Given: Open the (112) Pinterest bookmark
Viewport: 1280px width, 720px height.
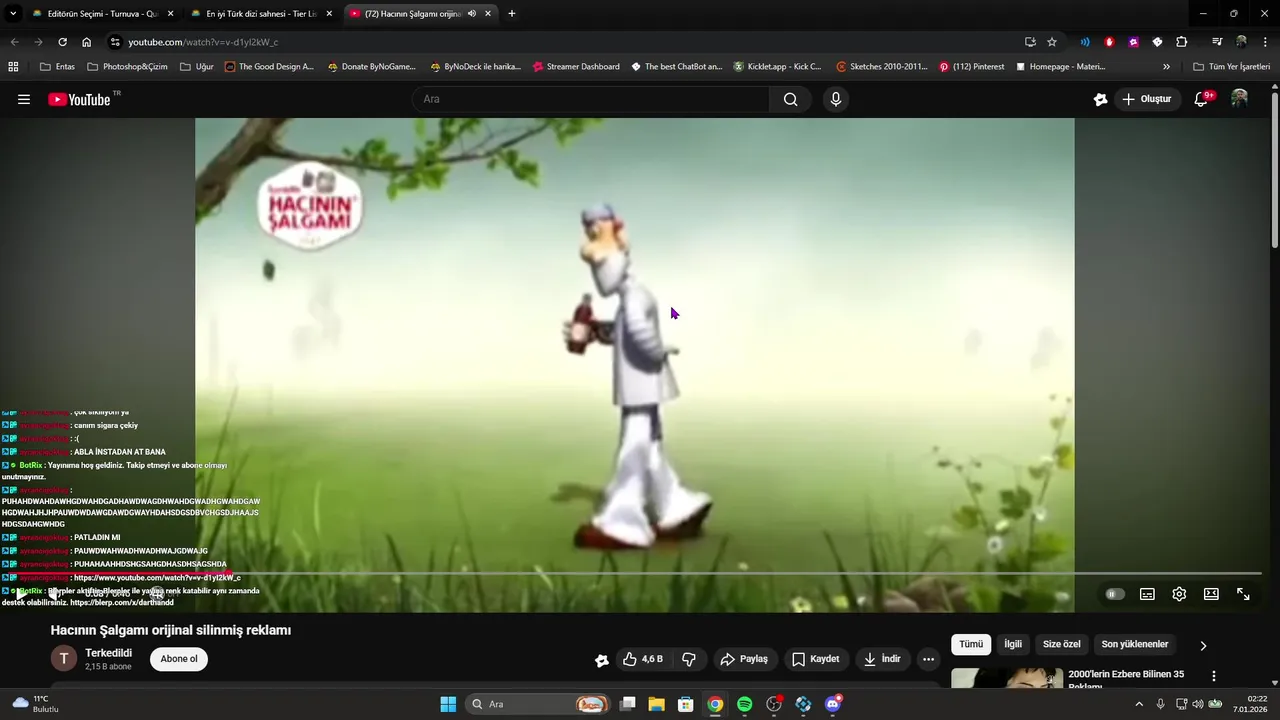Looking at the screenshot, I should tap(971, 67).
